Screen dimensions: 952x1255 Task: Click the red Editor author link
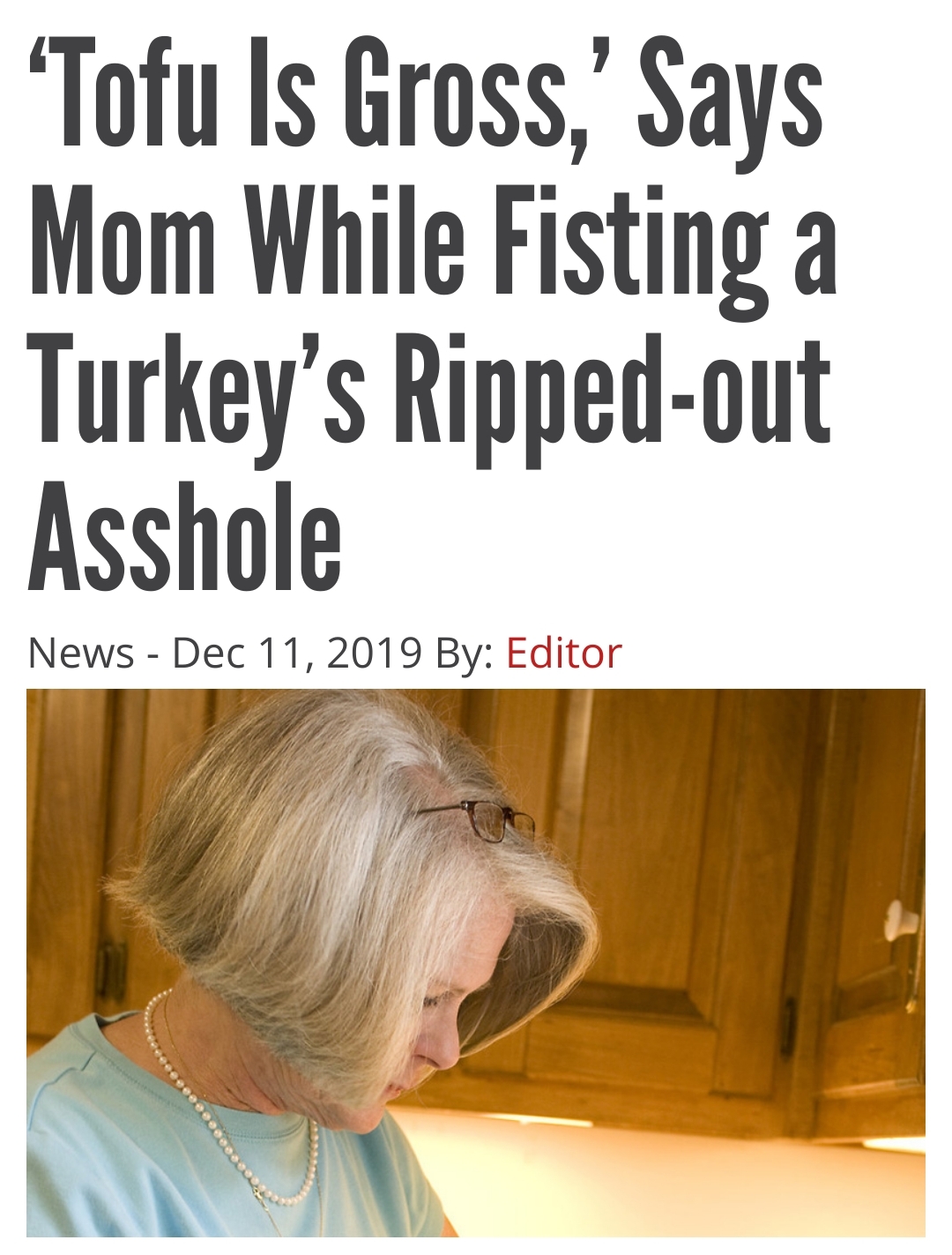pos(563,654)
